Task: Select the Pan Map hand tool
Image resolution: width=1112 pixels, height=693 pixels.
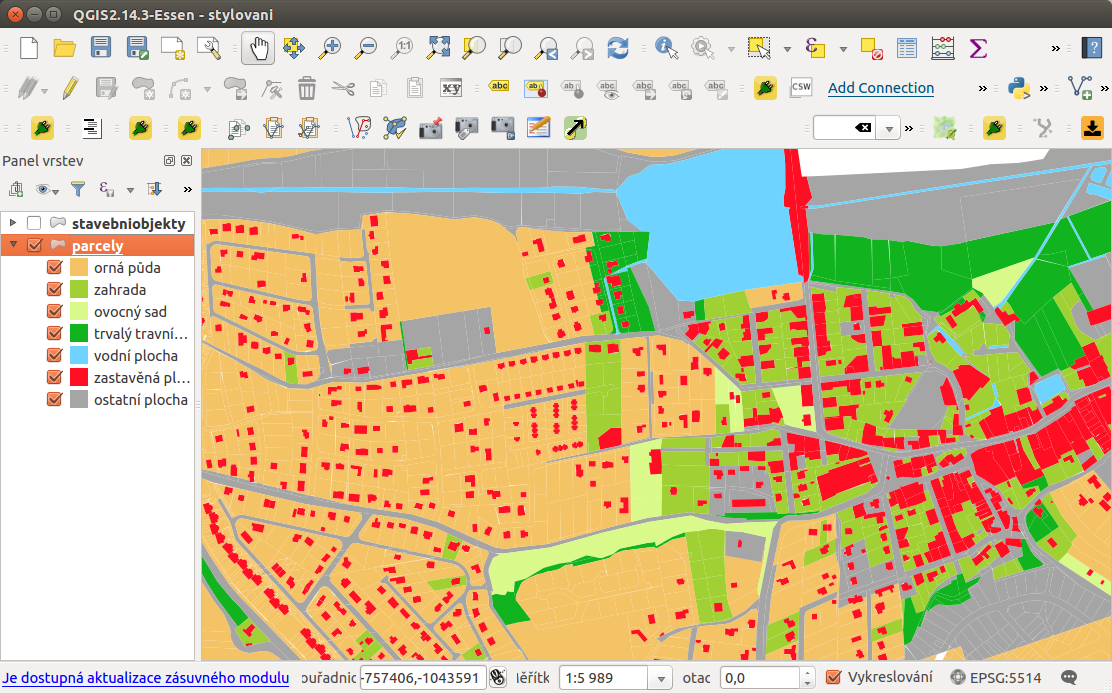Action: [258, 48]
